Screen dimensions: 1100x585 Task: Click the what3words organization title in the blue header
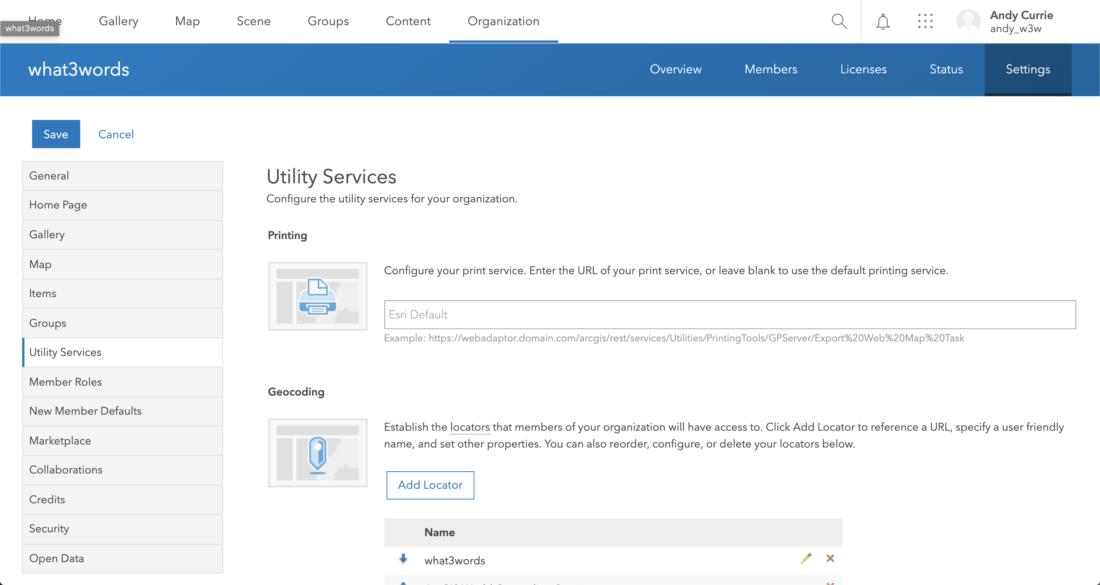(79, 69)
